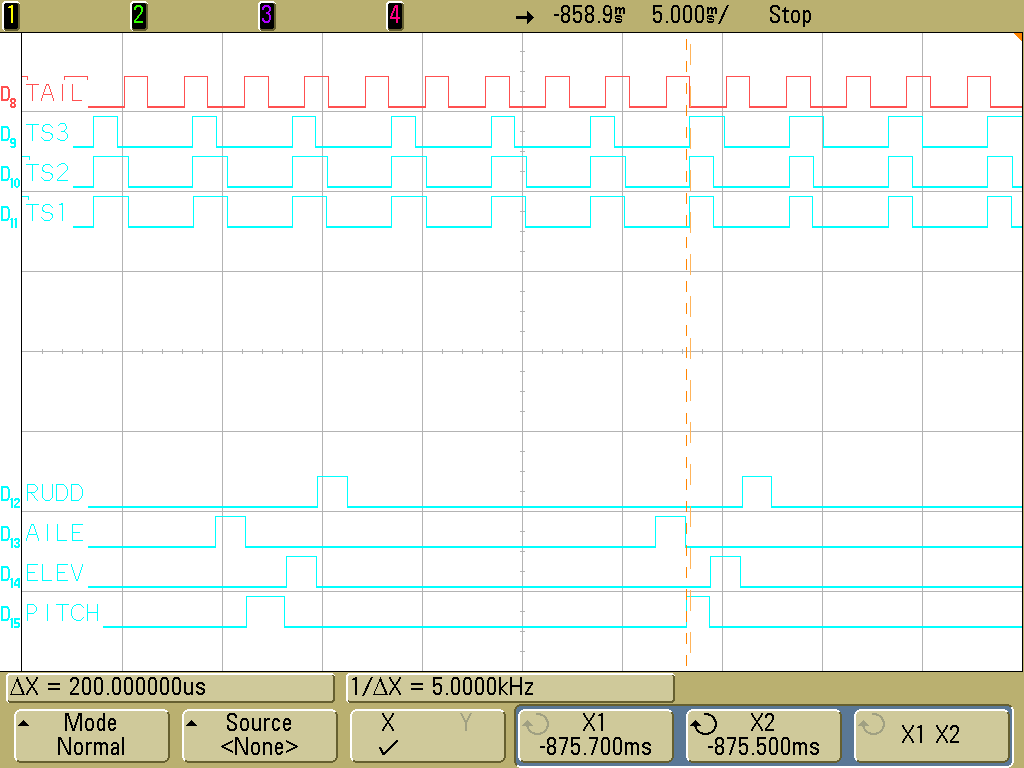Viewport: 1024px width, 768px height.
Task: Click the D13 AILE channel label
Action: click(55, 533)
